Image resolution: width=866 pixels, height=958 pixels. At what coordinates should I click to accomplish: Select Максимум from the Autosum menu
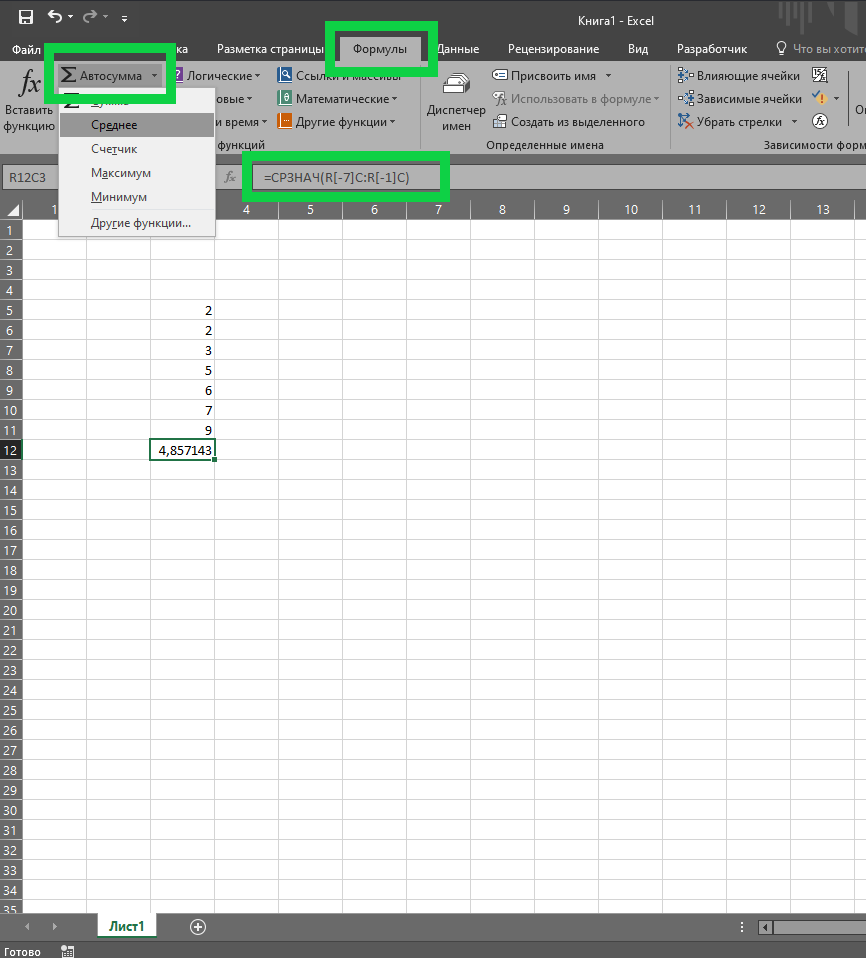pyautogui.click(x=120, y=173)
